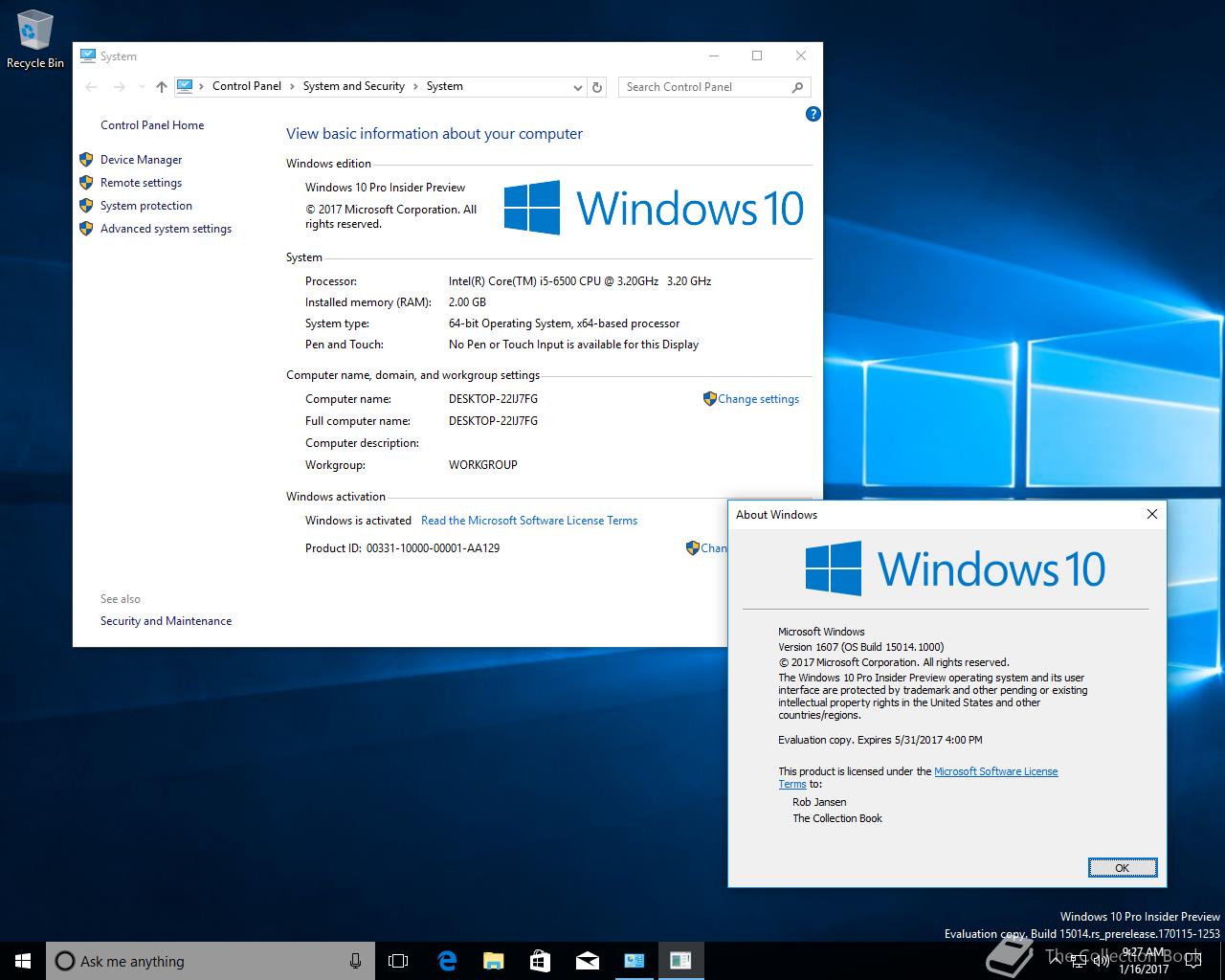Expand the chevron after Control Panel breadcrumb
This screenshot has height=980, width=1225.
pyautogui.click(x=292, y=86)
